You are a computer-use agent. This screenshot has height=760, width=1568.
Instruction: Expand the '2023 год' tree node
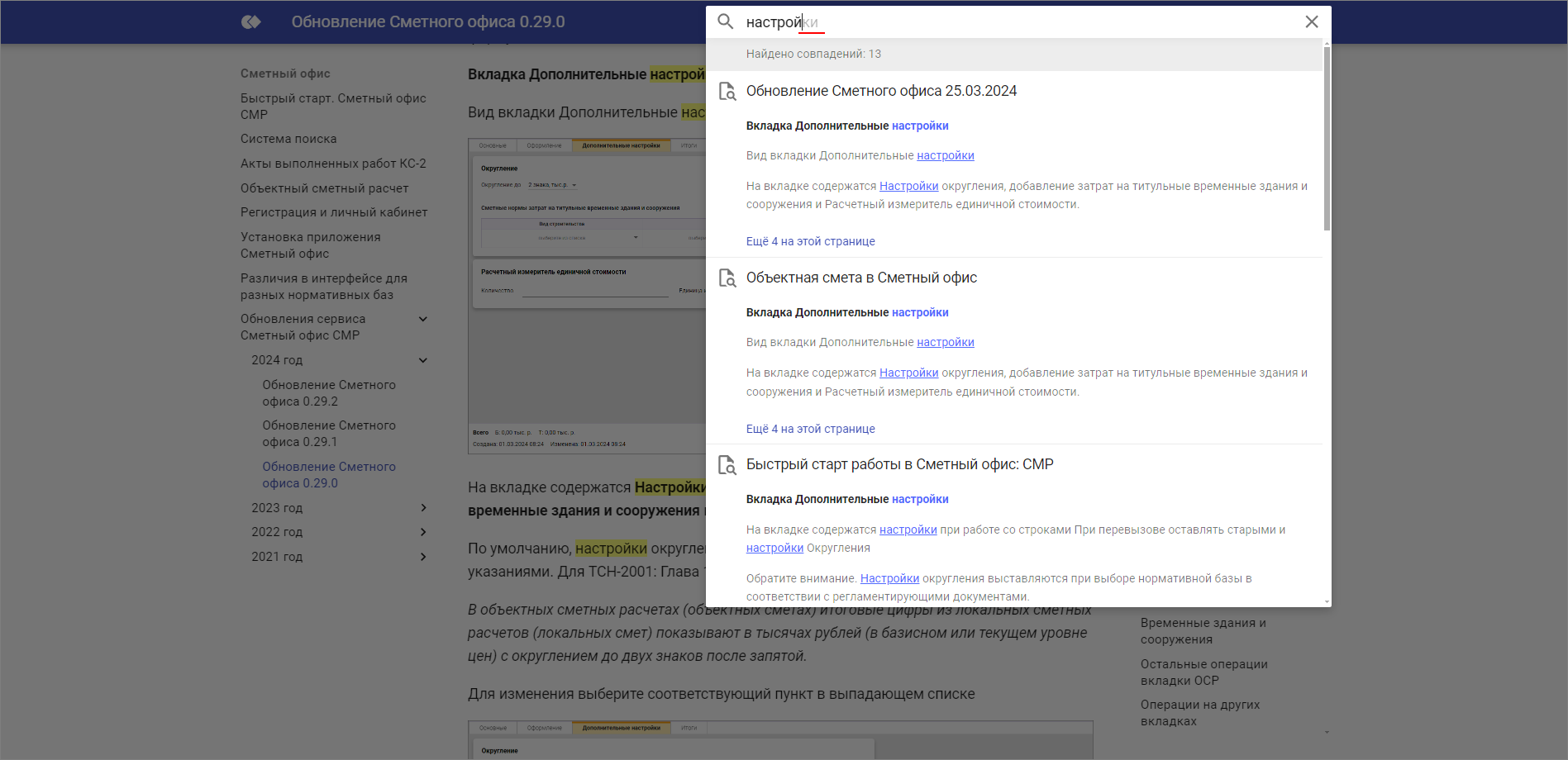(x=423, y=508)
